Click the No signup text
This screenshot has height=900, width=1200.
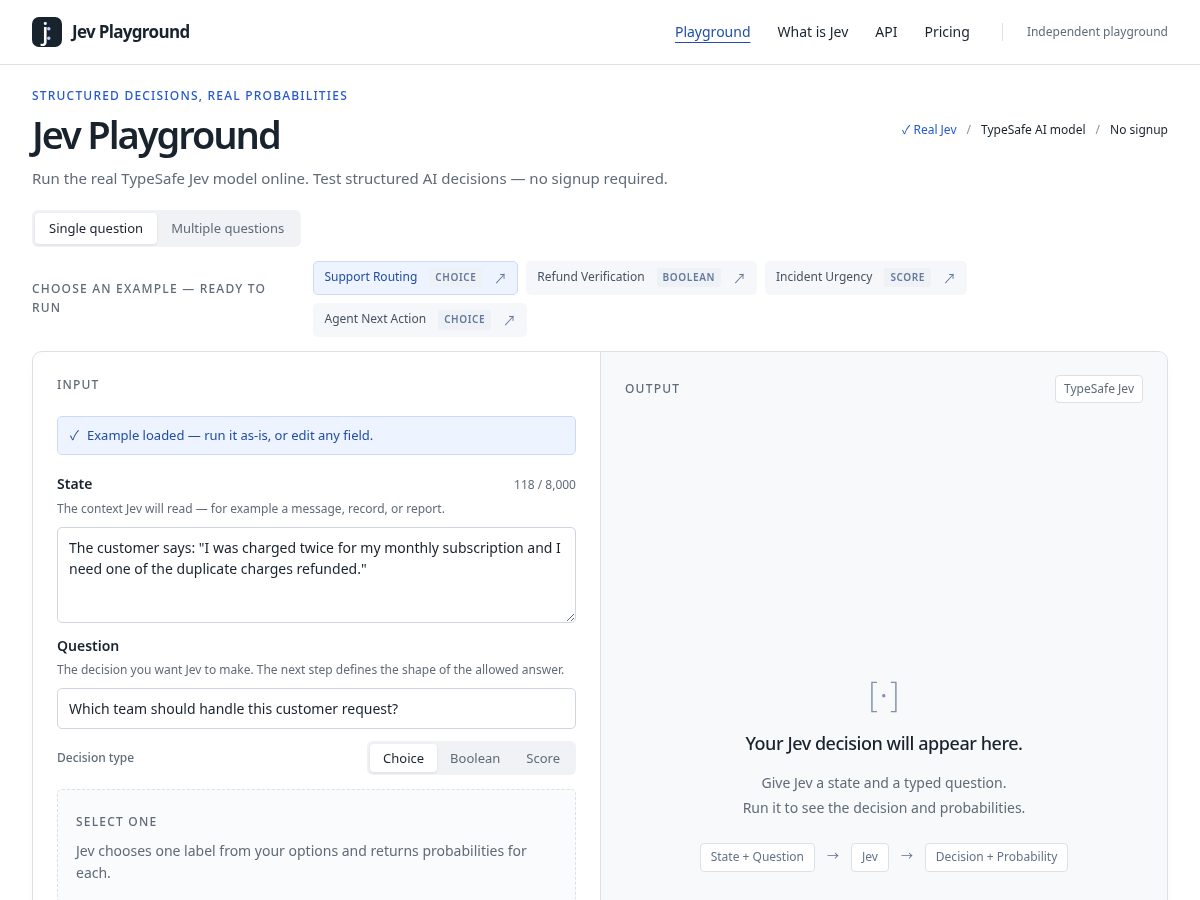(x=1139, y=130)
